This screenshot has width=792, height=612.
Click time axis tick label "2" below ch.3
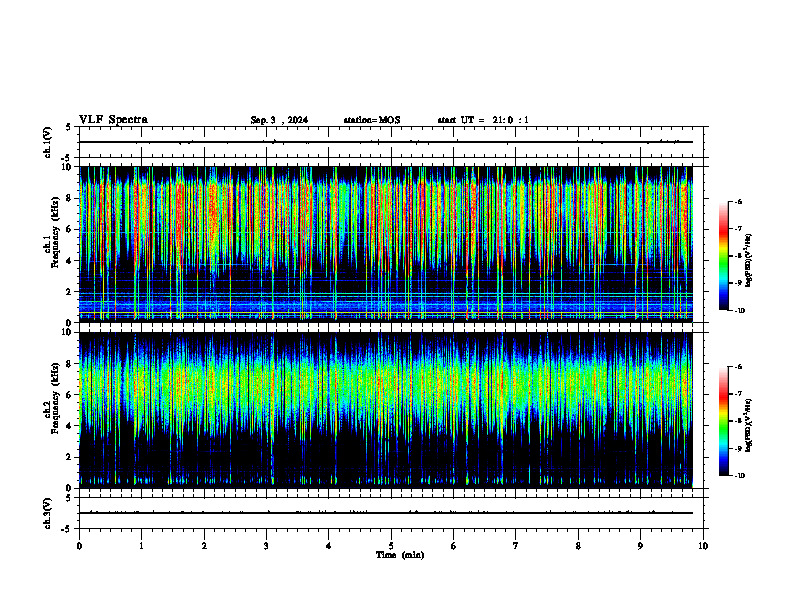[204, 546]
